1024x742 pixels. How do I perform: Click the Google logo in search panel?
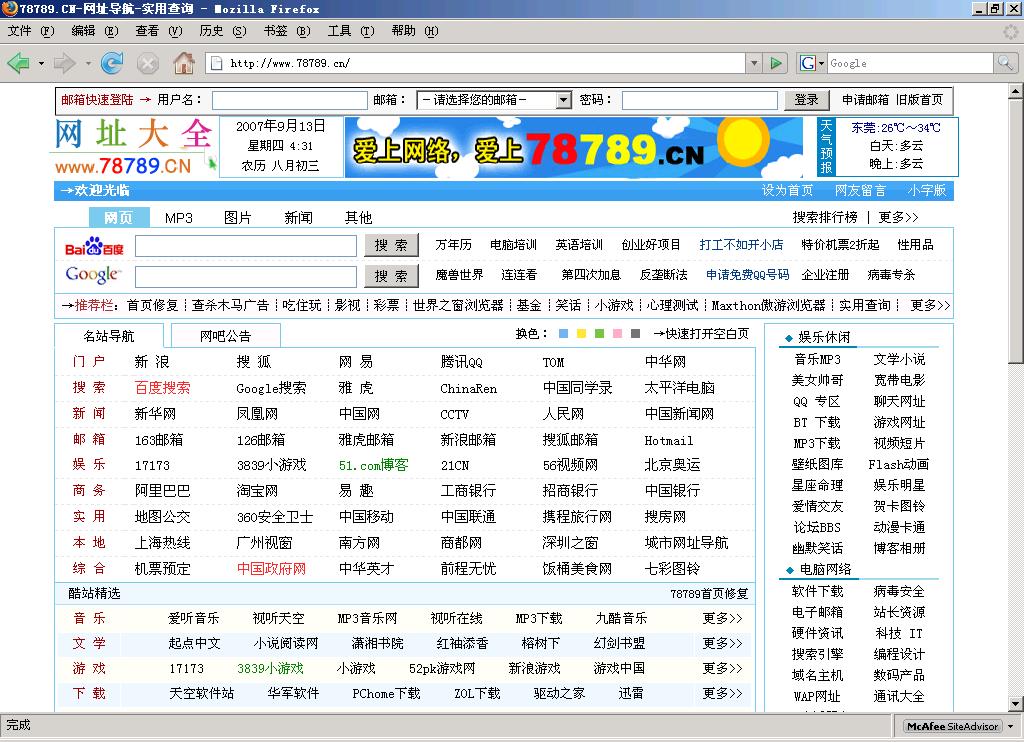tap(93, 274)
